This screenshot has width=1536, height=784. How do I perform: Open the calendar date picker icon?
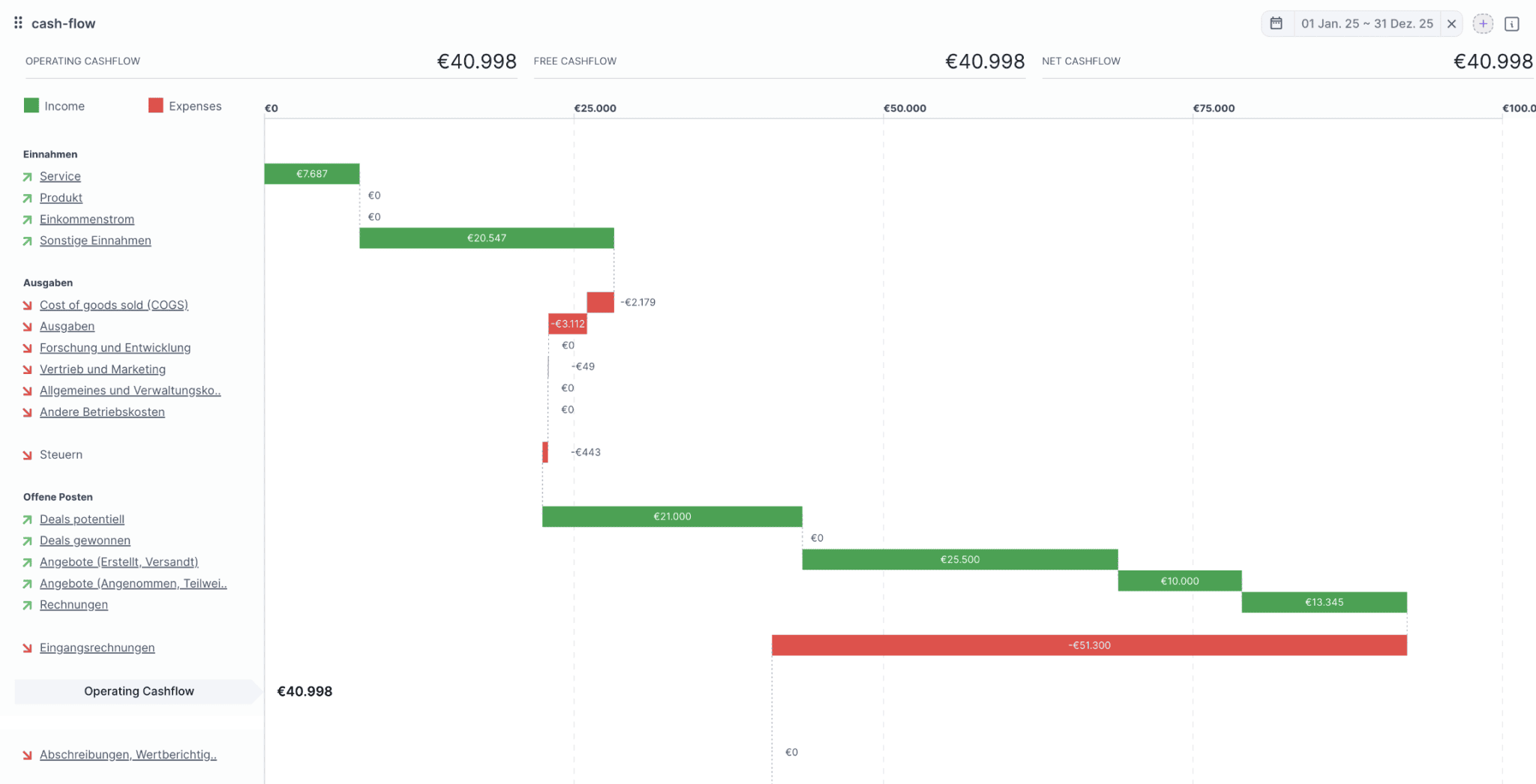[x=1276, y=23]
